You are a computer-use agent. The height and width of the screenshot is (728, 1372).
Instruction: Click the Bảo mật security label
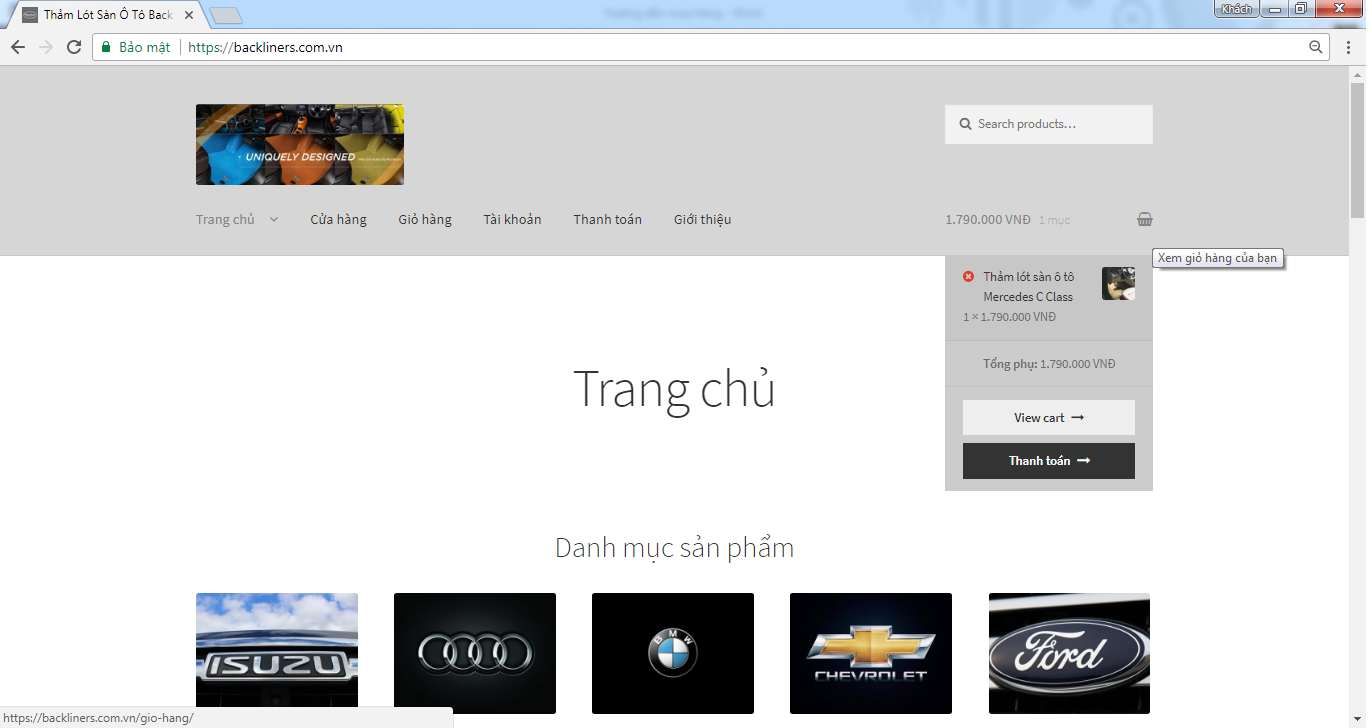(144, 47)
